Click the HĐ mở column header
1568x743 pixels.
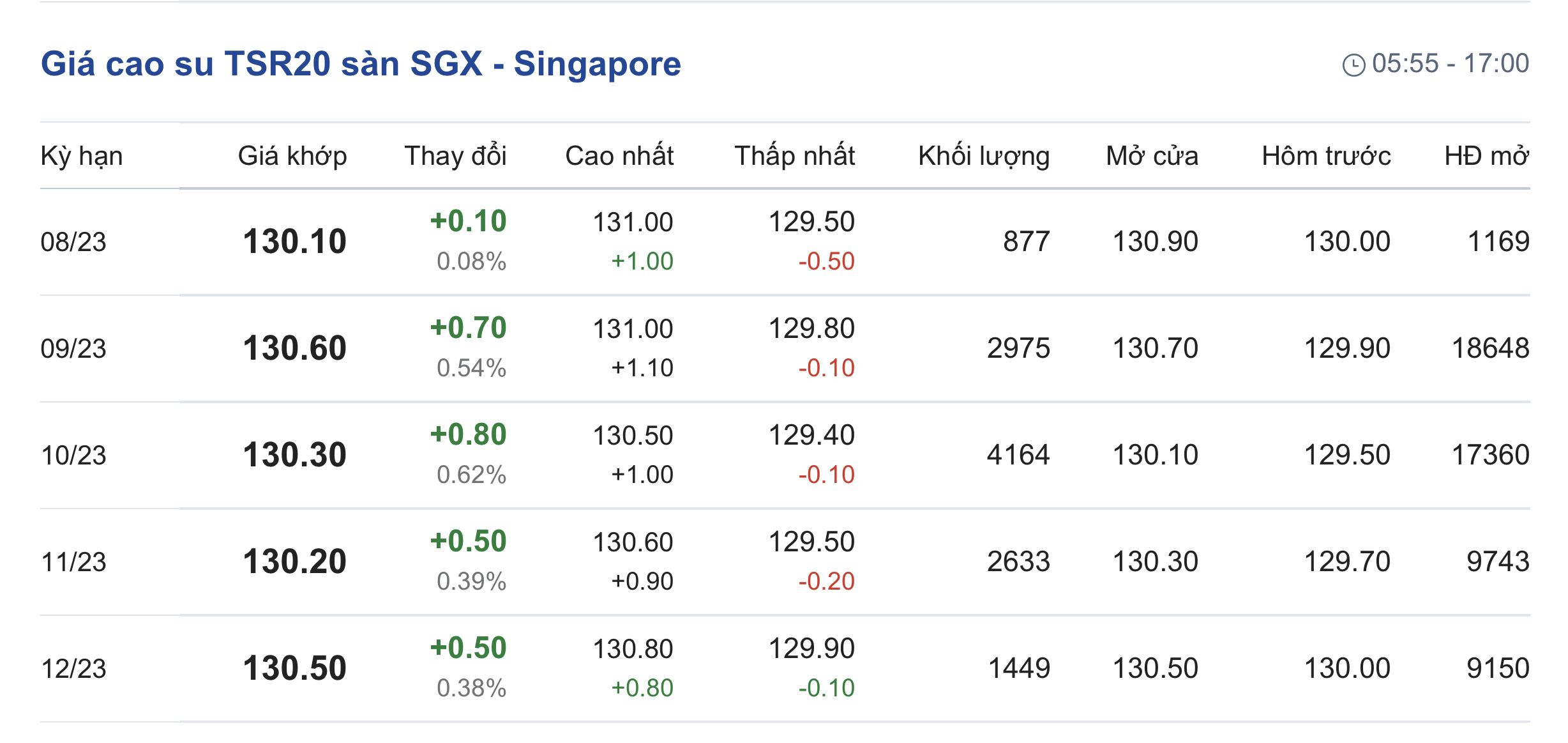coord(1486,156)
